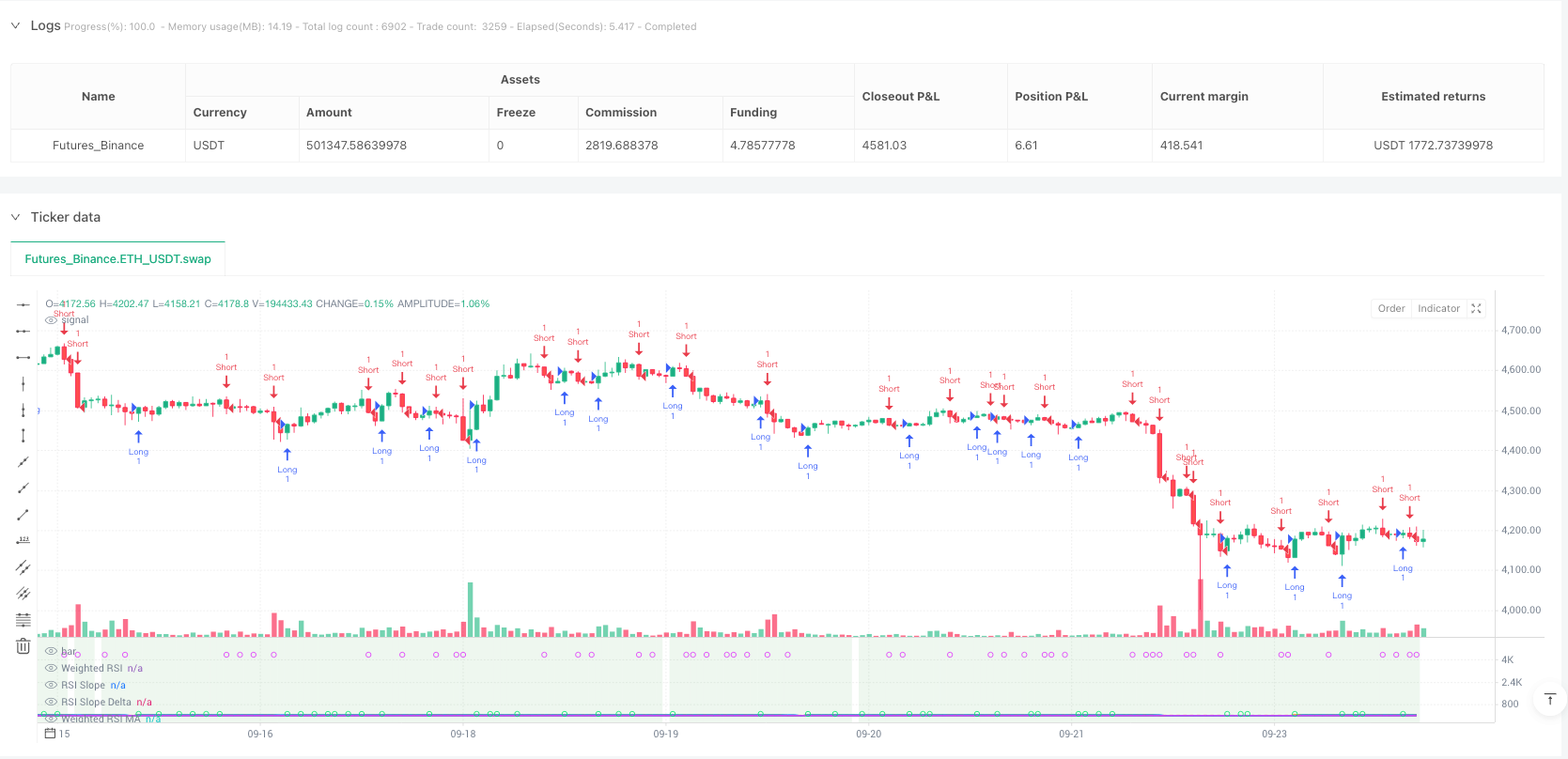Select the Fibonacci horizontal lines tool
Viewport: 1568px width, 759px height.
click(x=23, y=620)
